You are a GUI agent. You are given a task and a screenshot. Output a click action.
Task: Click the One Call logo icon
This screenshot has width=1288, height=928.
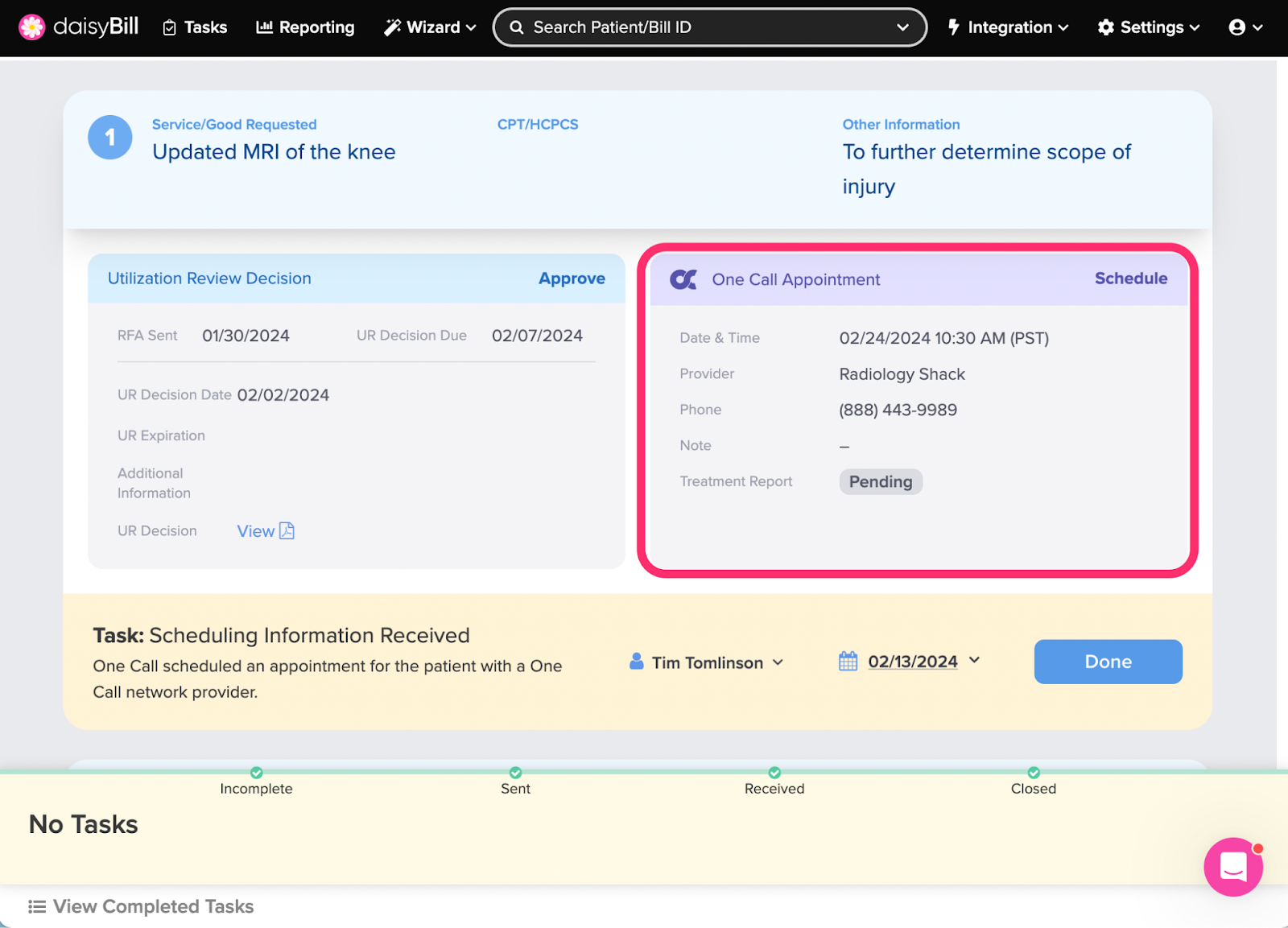pos(683,279)
